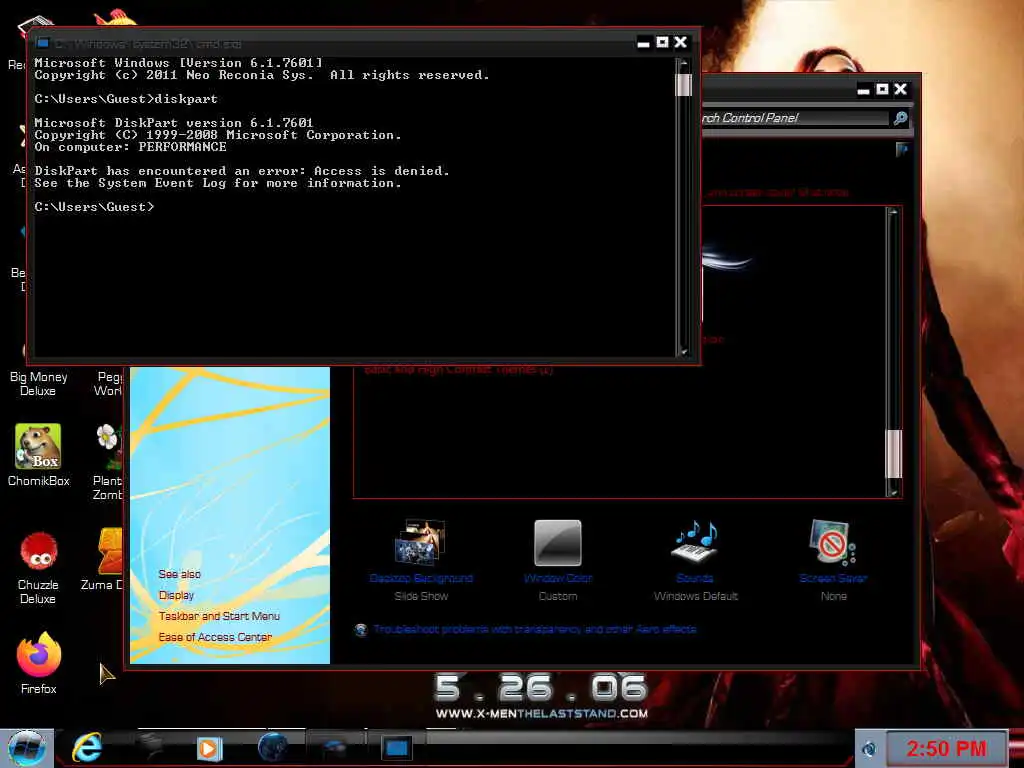1024x768 pixels.
Task: Open the Windows Start orb
Action: click(x=27, y=748)
